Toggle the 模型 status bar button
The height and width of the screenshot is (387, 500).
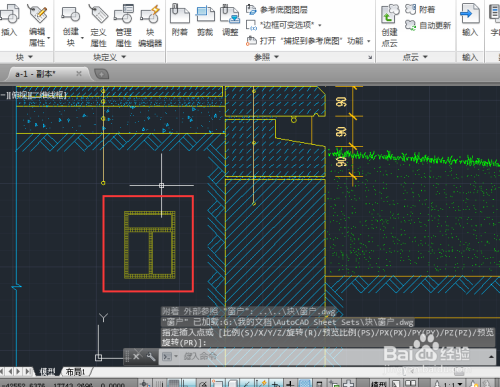[379, 384]
